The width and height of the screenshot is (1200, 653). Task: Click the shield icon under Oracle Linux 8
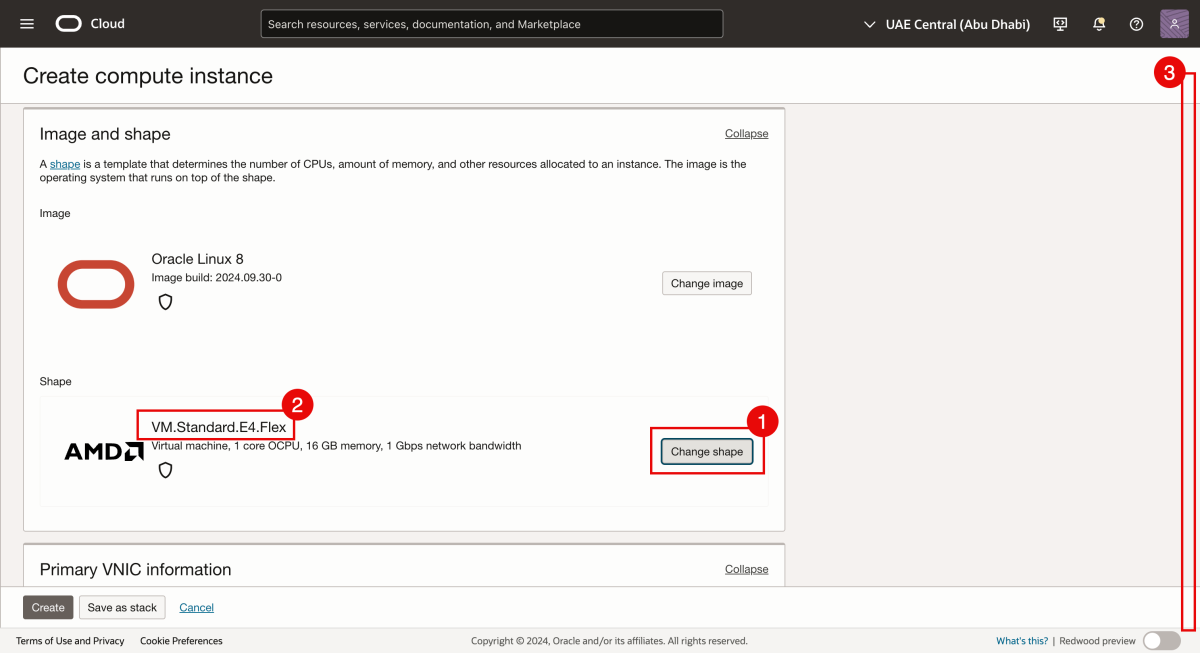(164, 301)
